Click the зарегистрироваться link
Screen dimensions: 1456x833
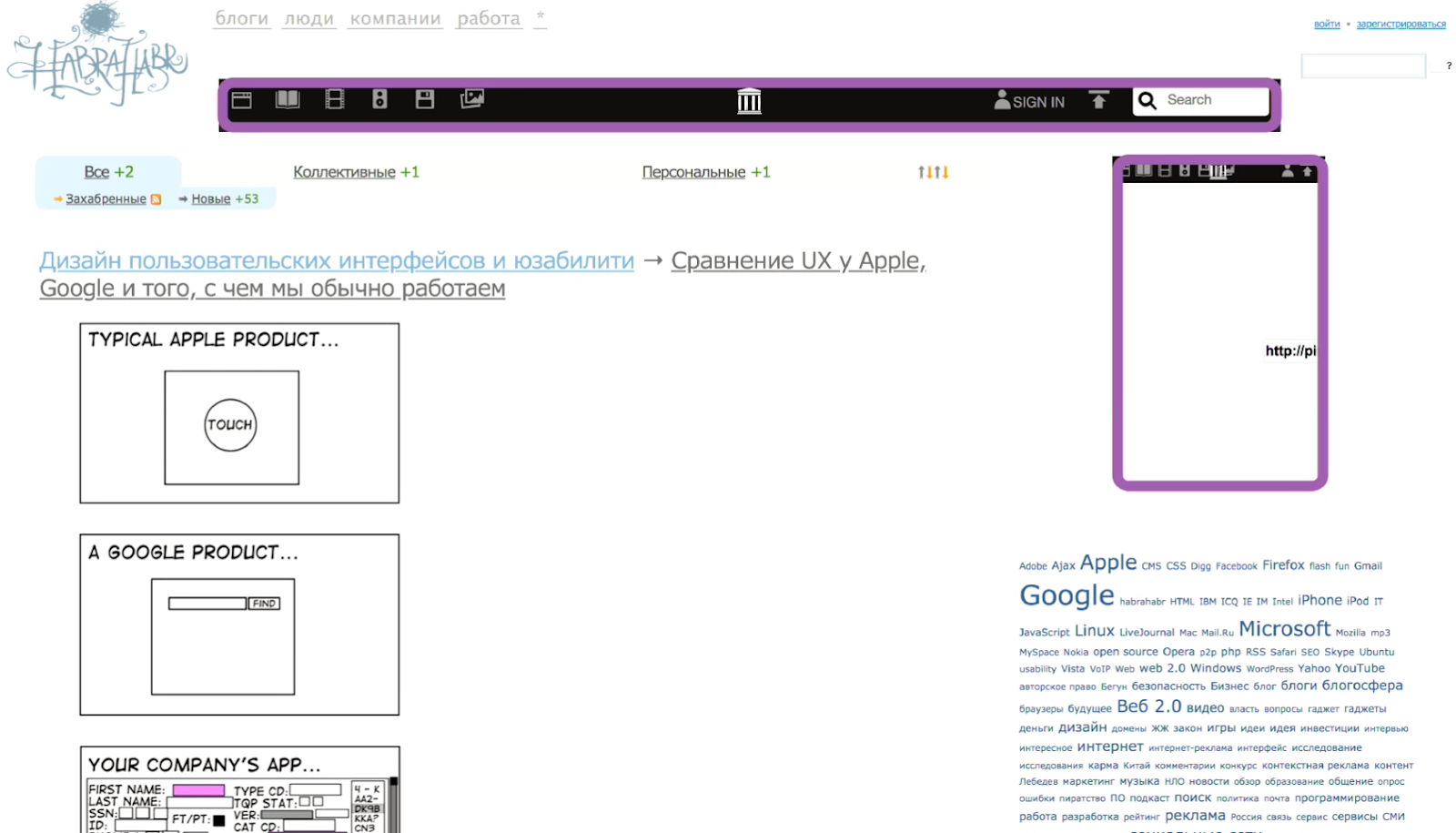coord(1401,24)
